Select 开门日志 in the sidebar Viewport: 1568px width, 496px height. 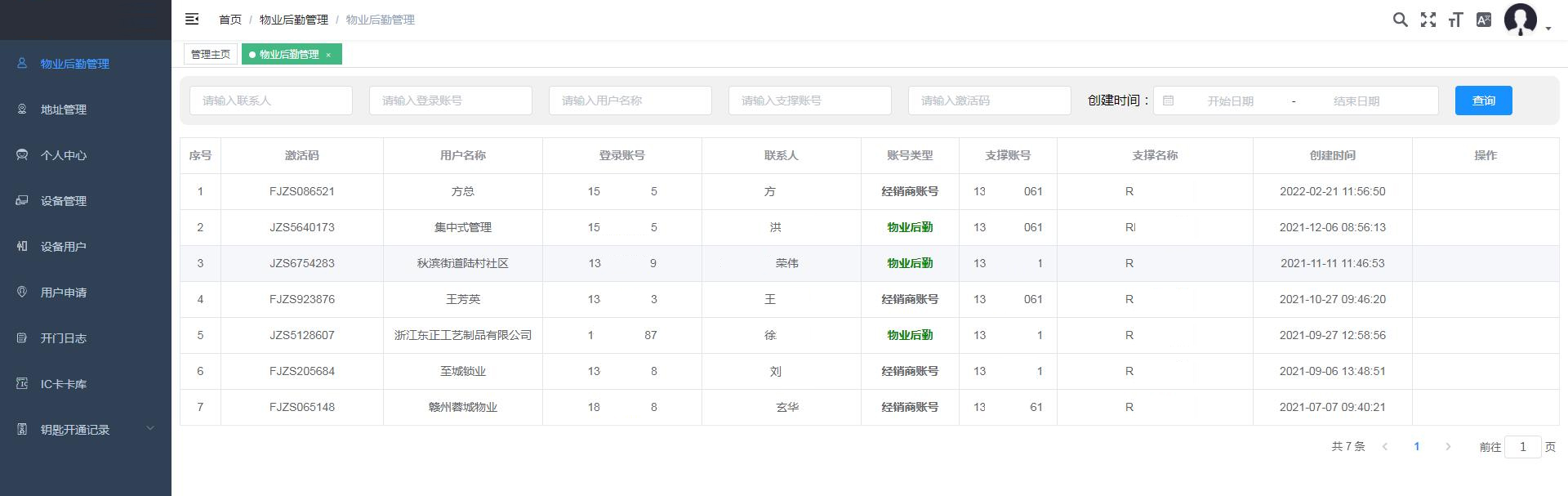(x=64, y=338)
